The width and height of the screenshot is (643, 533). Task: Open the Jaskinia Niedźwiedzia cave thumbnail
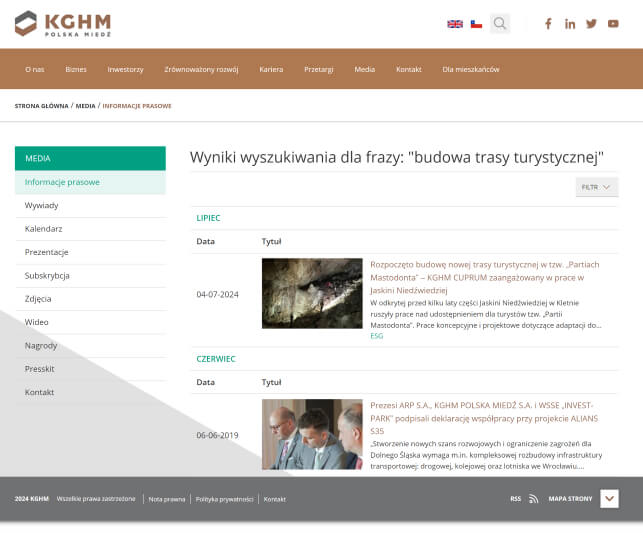click(312, 293)
